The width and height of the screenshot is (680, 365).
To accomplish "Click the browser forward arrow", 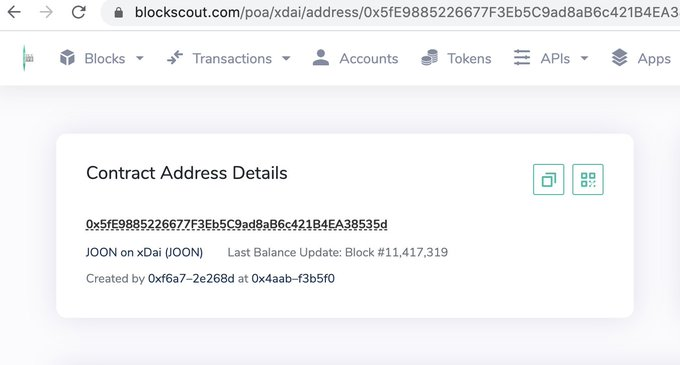I will (46, 12).
